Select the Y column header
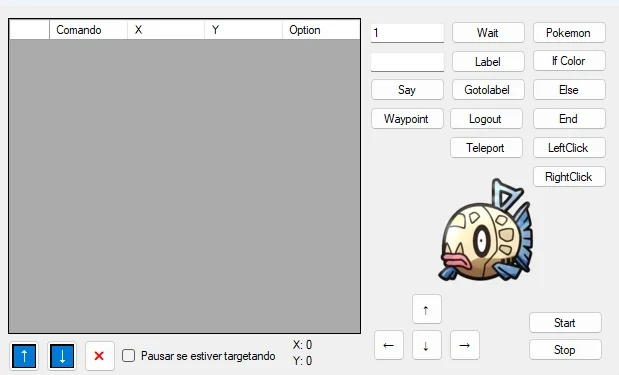The width and height of the screenshot is (619, 375). 243,30
